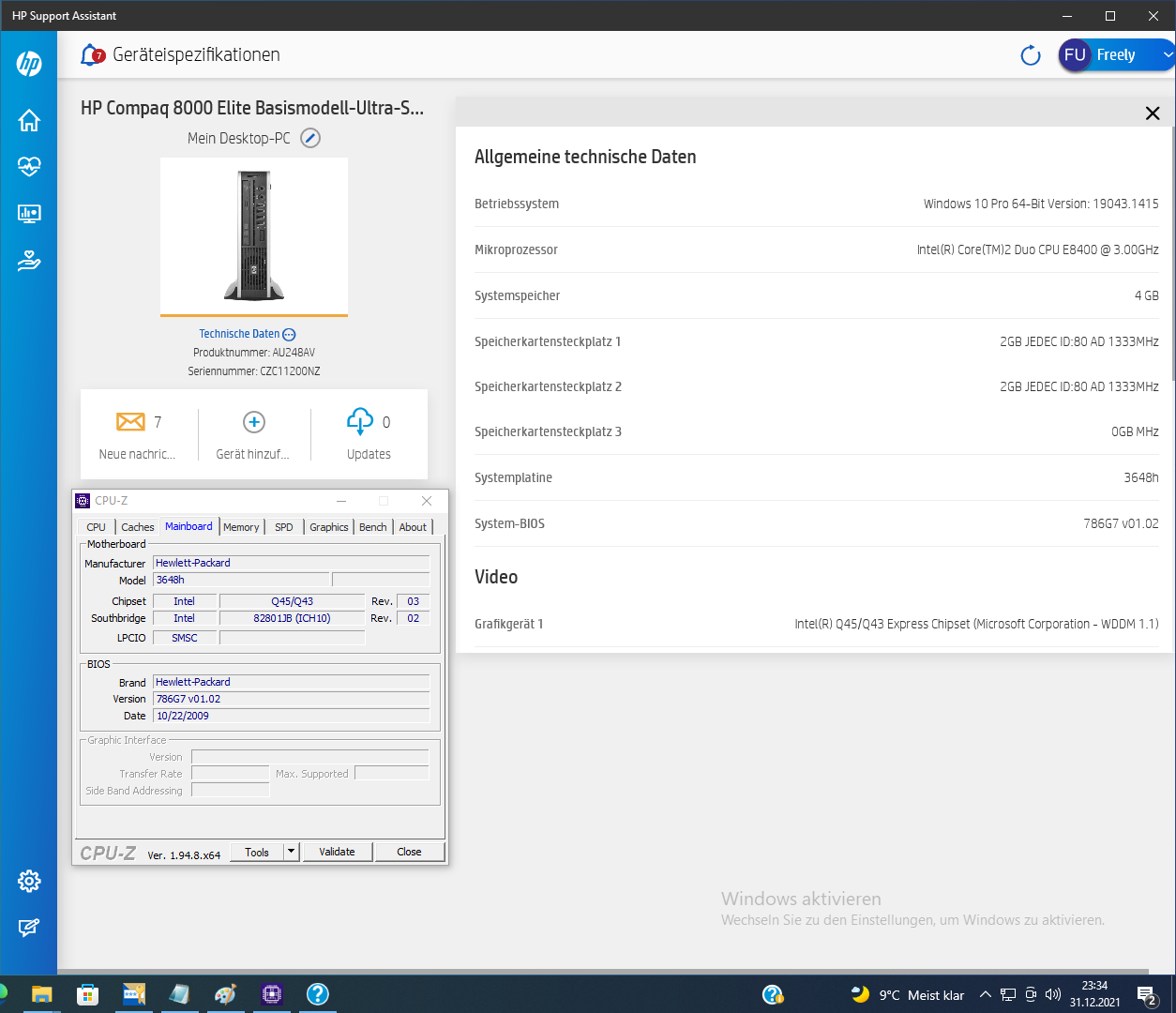Click the System-BIOS value 786G7 v01.02
The height and width of the screenshot is (1013, 1176).
click(1121, 523)
